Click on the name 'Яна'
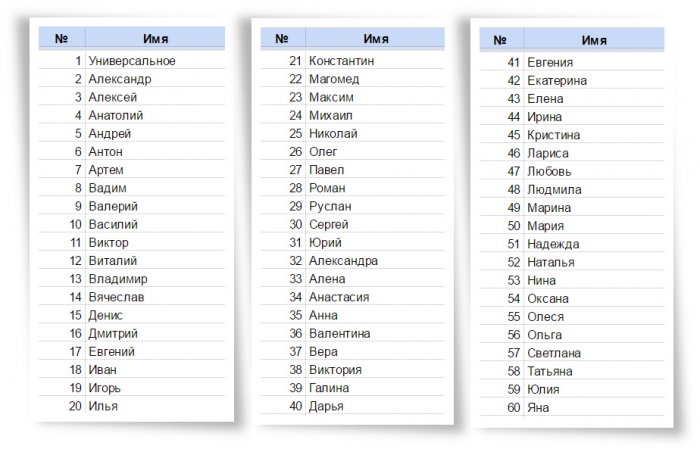Image resolution: width=700 pixels, height=452 pixels. tap(538, 408)
